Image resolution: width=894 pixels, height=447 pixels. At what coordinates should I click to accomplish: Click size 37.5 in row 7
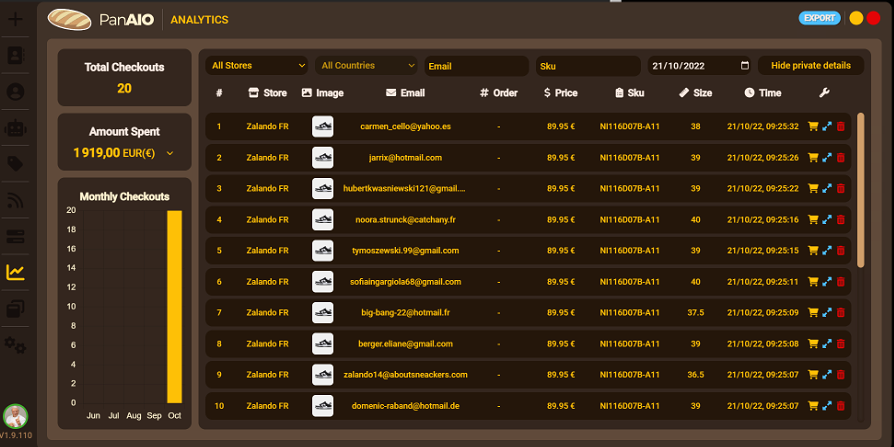pos(696,312)
